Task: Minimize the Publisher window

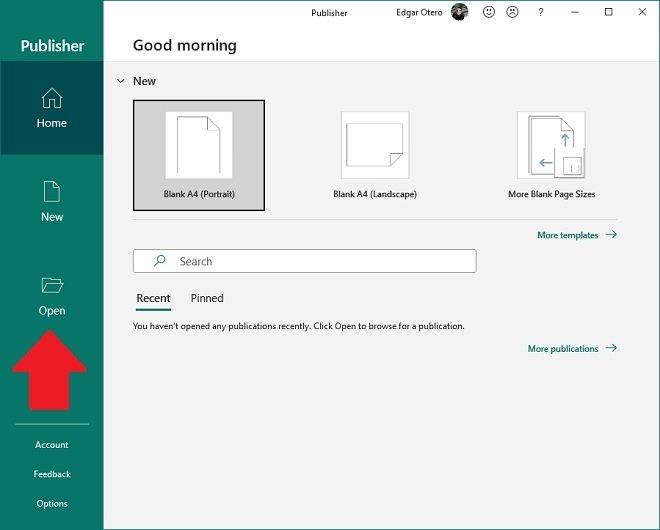Action: pos(575,12)
